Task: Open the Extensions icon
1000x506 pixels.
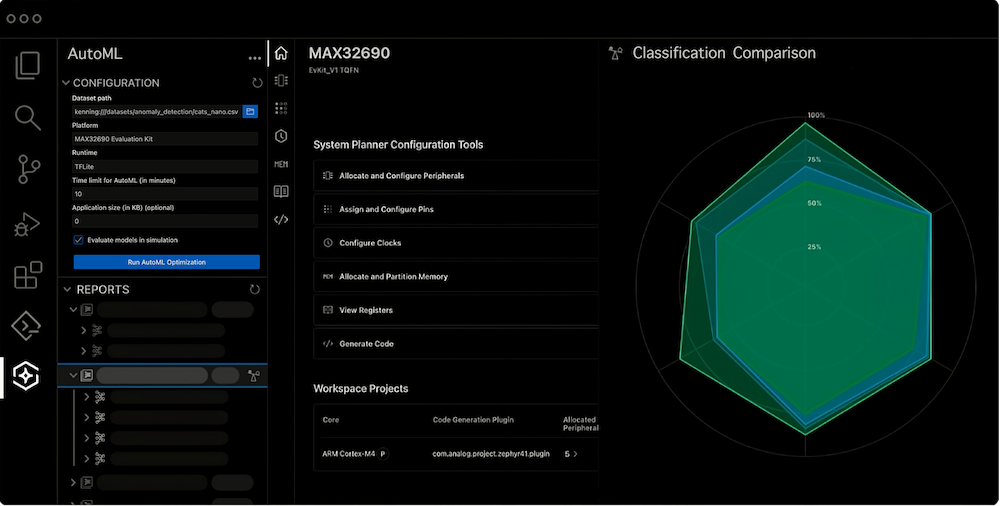Action: (x=28, y=275)
